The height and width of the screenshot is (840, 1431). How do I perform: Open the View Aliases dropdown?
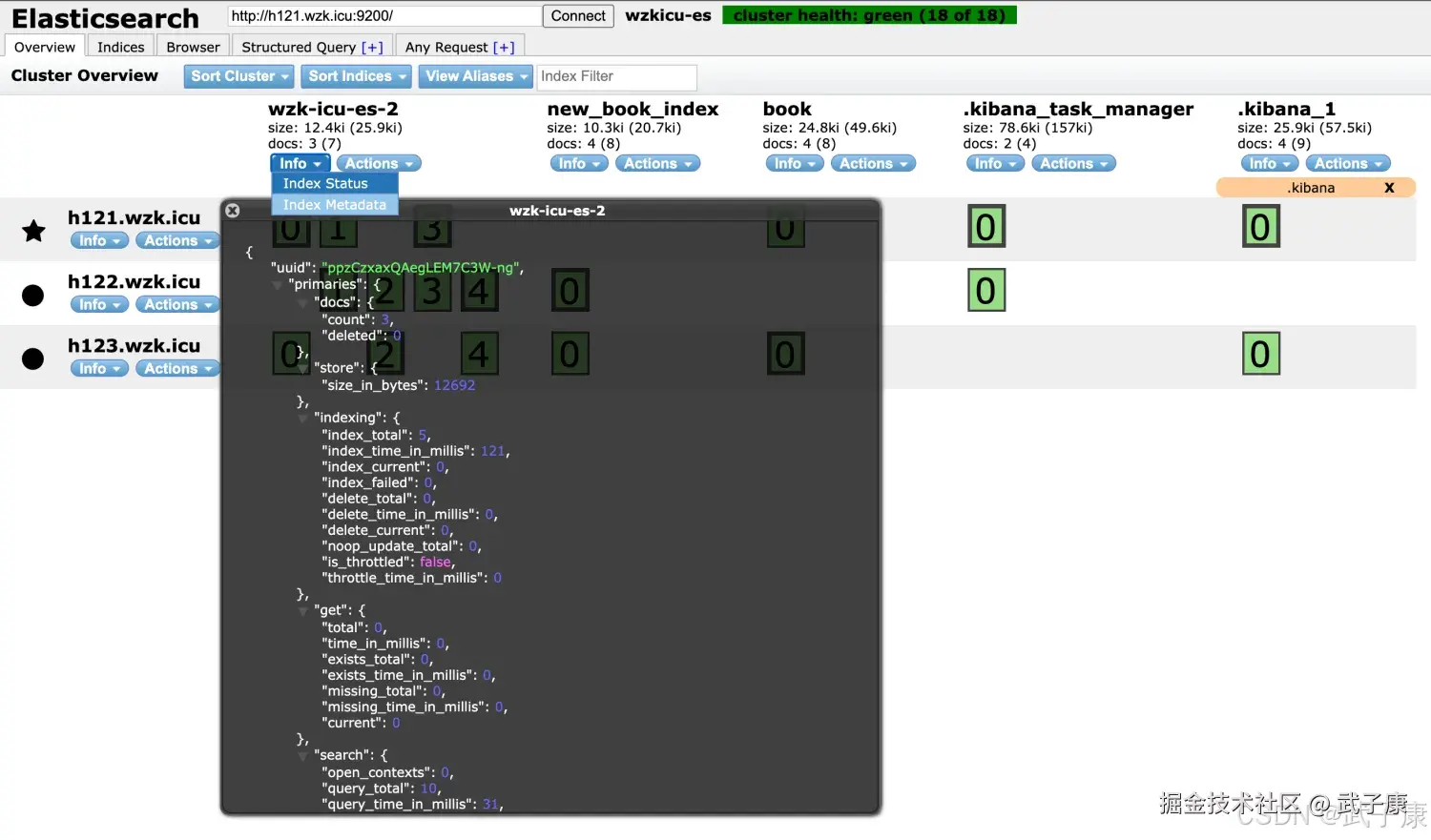click(x=475, y=76)
